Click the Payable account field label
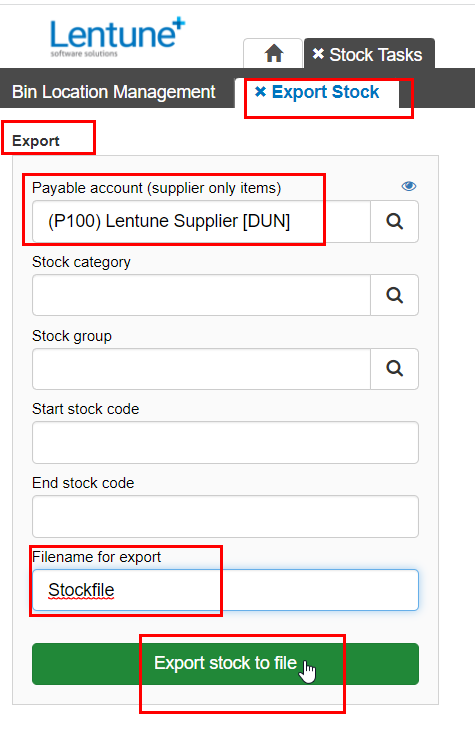This screenshot has height=735, width=475. tap(157, 188)
